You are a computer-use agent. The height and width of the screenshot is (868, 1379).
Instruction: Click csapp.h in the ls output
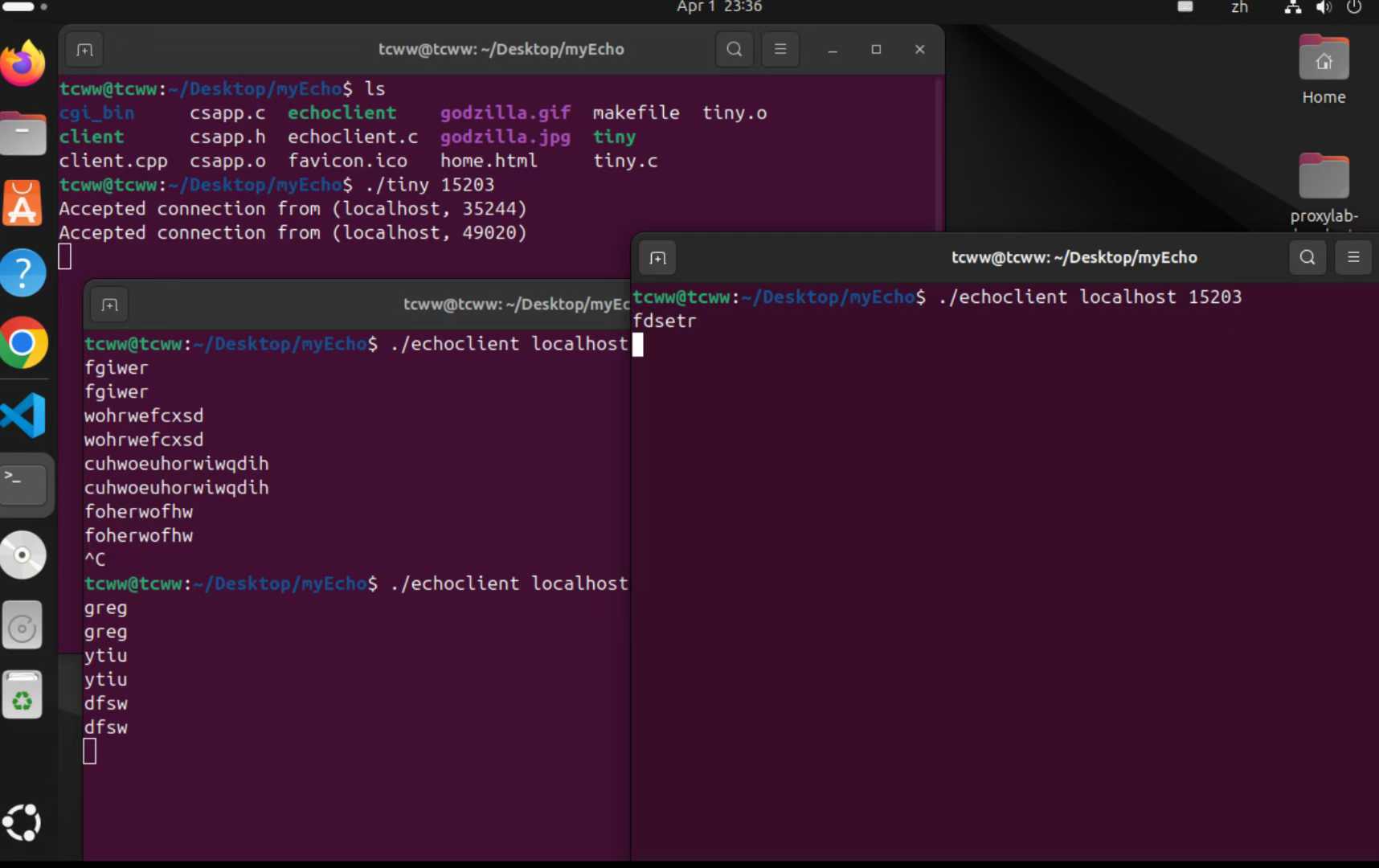point(227,137)
